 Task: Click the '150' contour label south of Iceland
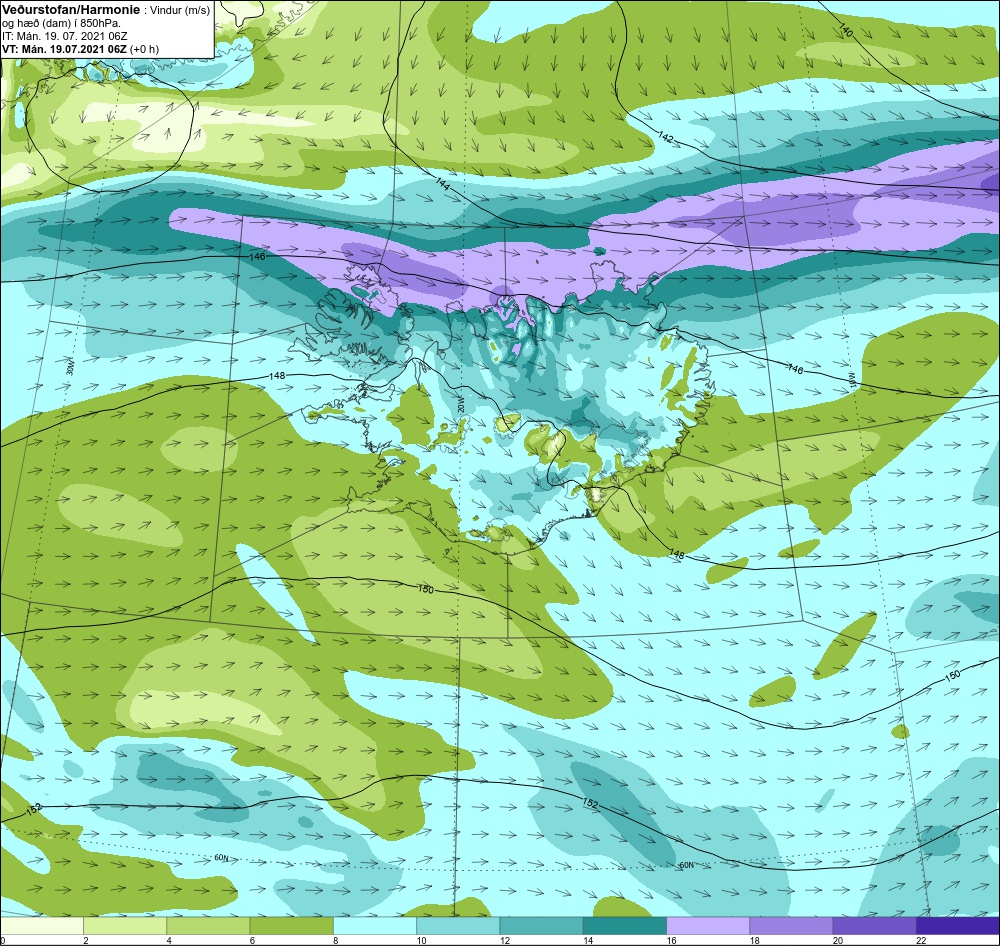pyautogui.click(x=425, y=589)
